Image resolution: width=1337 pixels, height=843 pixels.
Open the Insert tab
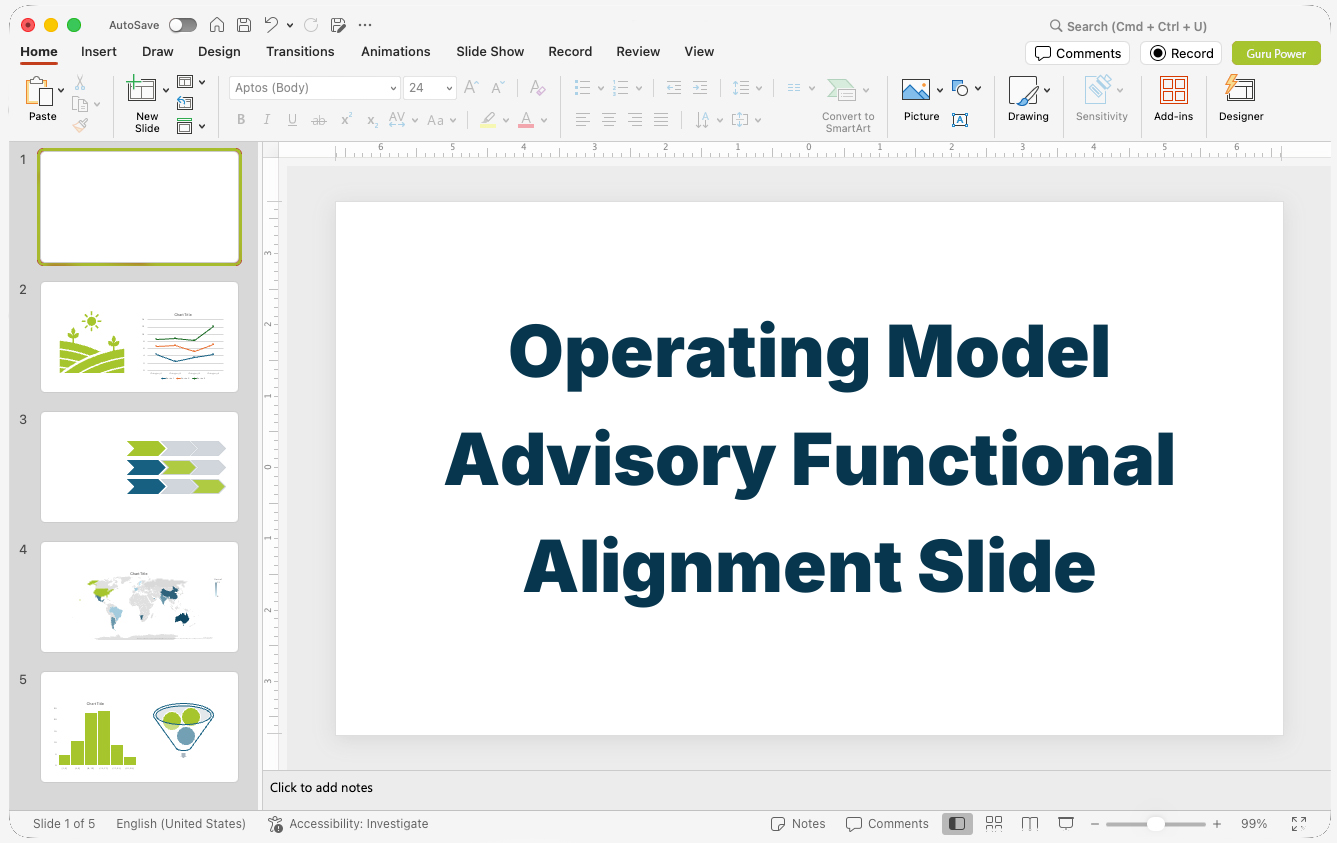[x=99, y=52]
